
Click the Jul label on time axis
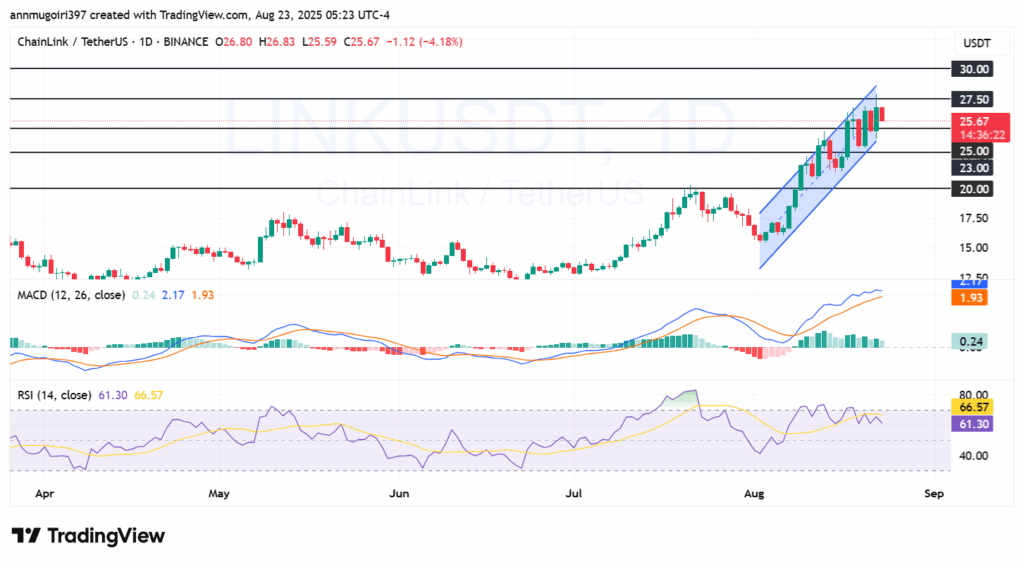tap(573, 494)
